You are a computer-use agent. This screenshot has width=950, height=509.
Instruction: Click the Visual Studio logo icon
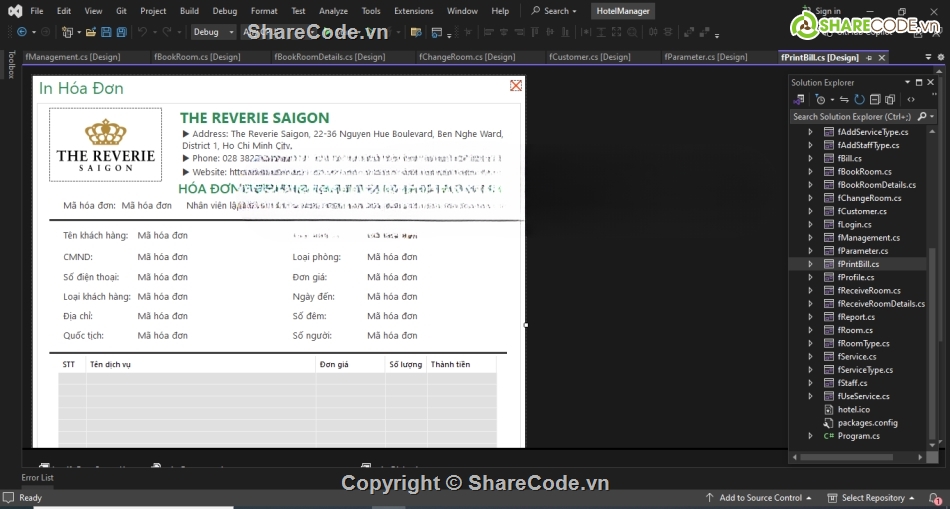click(x=15, y=11)
